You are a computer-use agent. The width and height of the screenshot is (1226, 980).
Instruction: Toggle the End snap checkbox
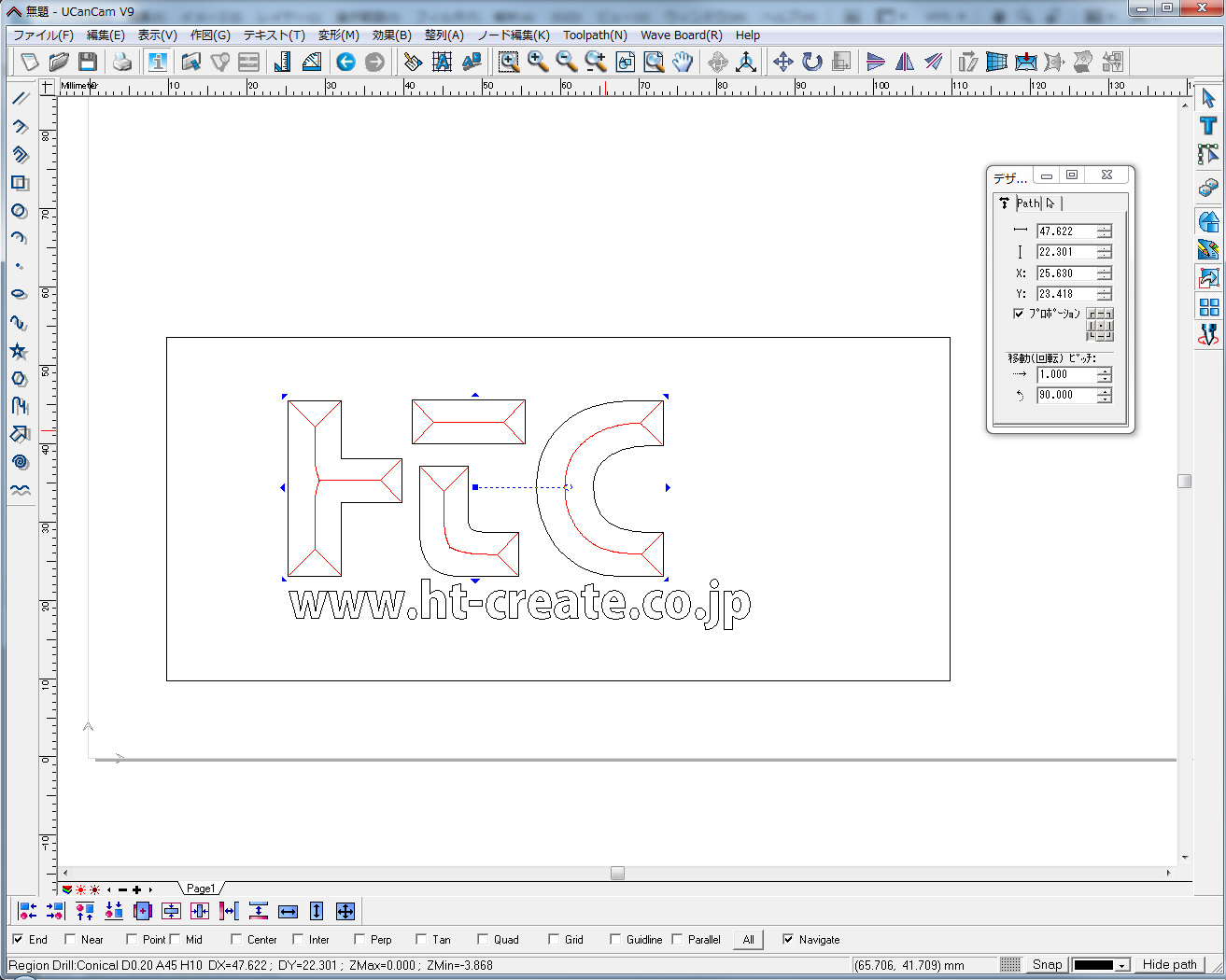(18, 939)
